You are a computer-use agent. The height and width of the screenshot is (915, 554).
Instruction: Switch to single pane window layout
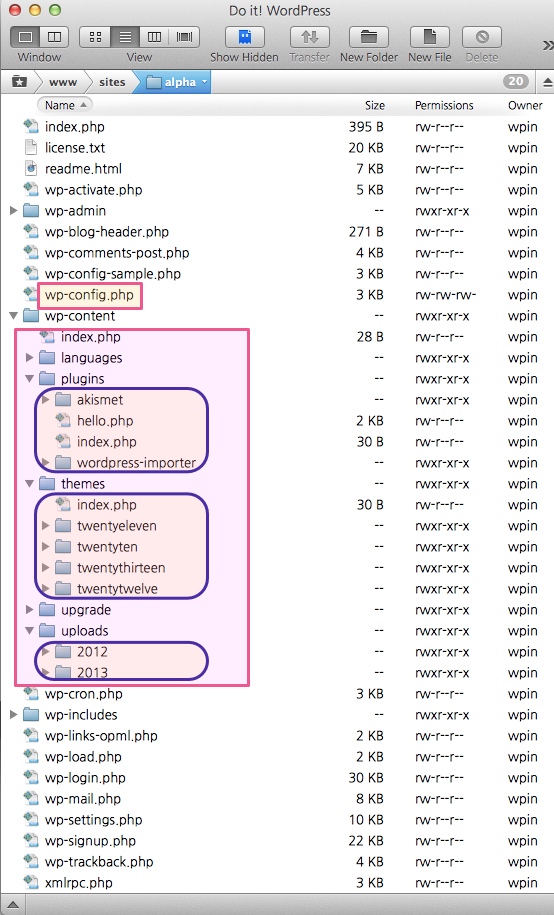point(26,37)
